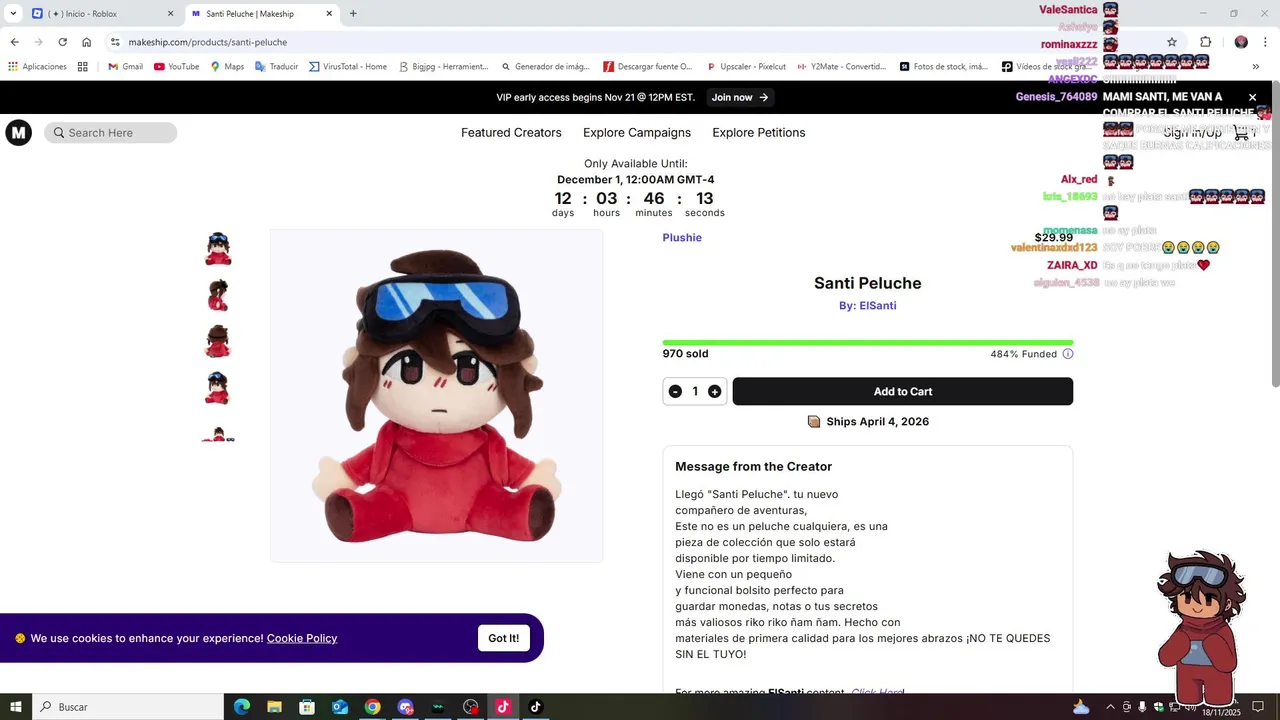
Task: Bookmark this page with star icon
Action: (x=1172, y=42)
